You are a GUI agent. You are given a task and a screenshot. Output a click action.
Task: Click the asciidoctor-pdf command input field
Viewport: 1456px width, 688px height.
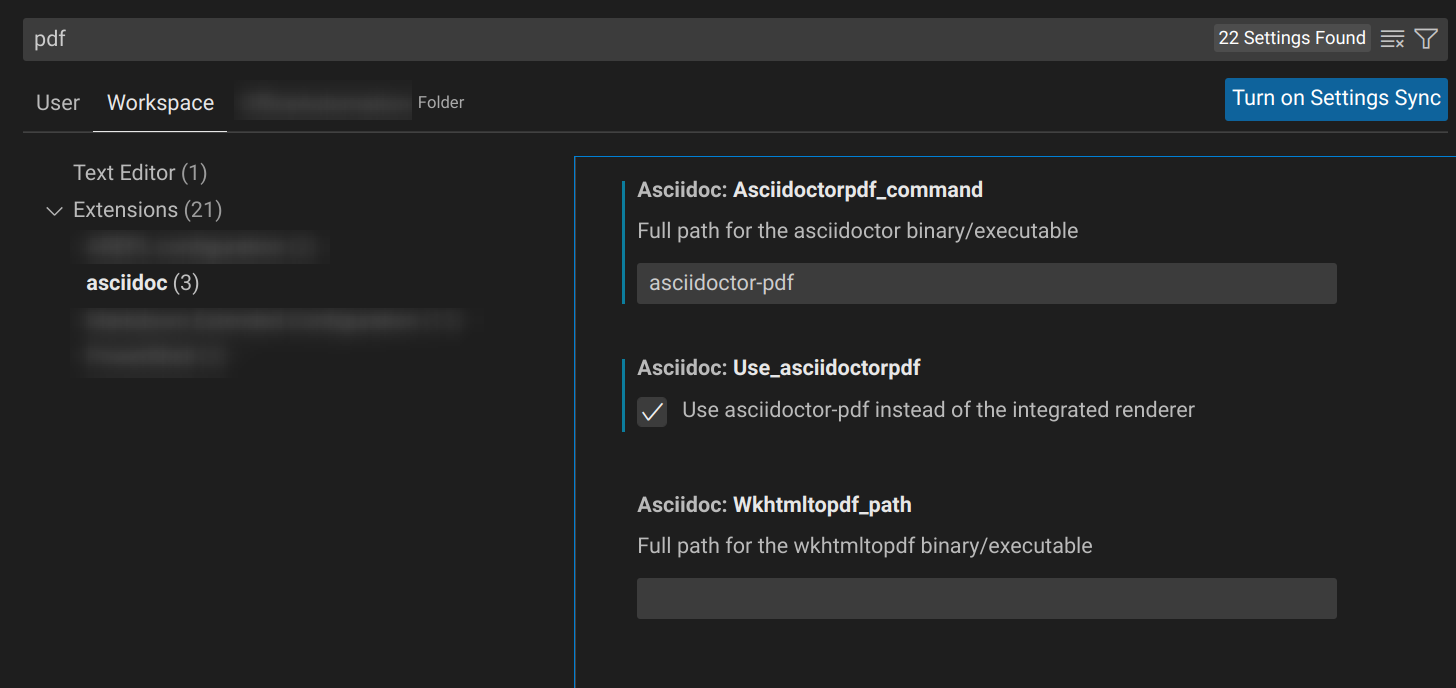pyautogui.click(x=986, y=283)
